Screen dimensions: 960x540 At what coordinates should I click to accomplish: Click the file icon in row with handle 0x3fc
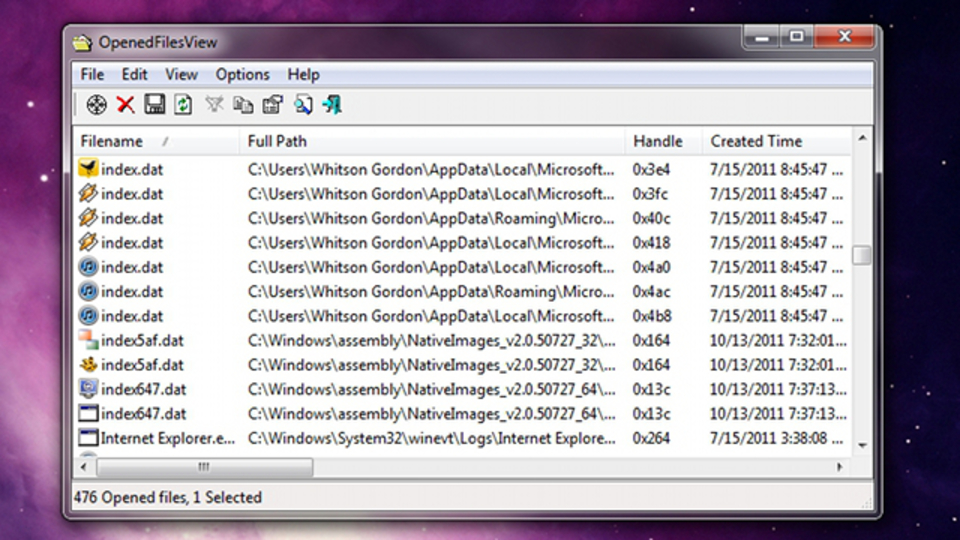click(x=88, y=193)
